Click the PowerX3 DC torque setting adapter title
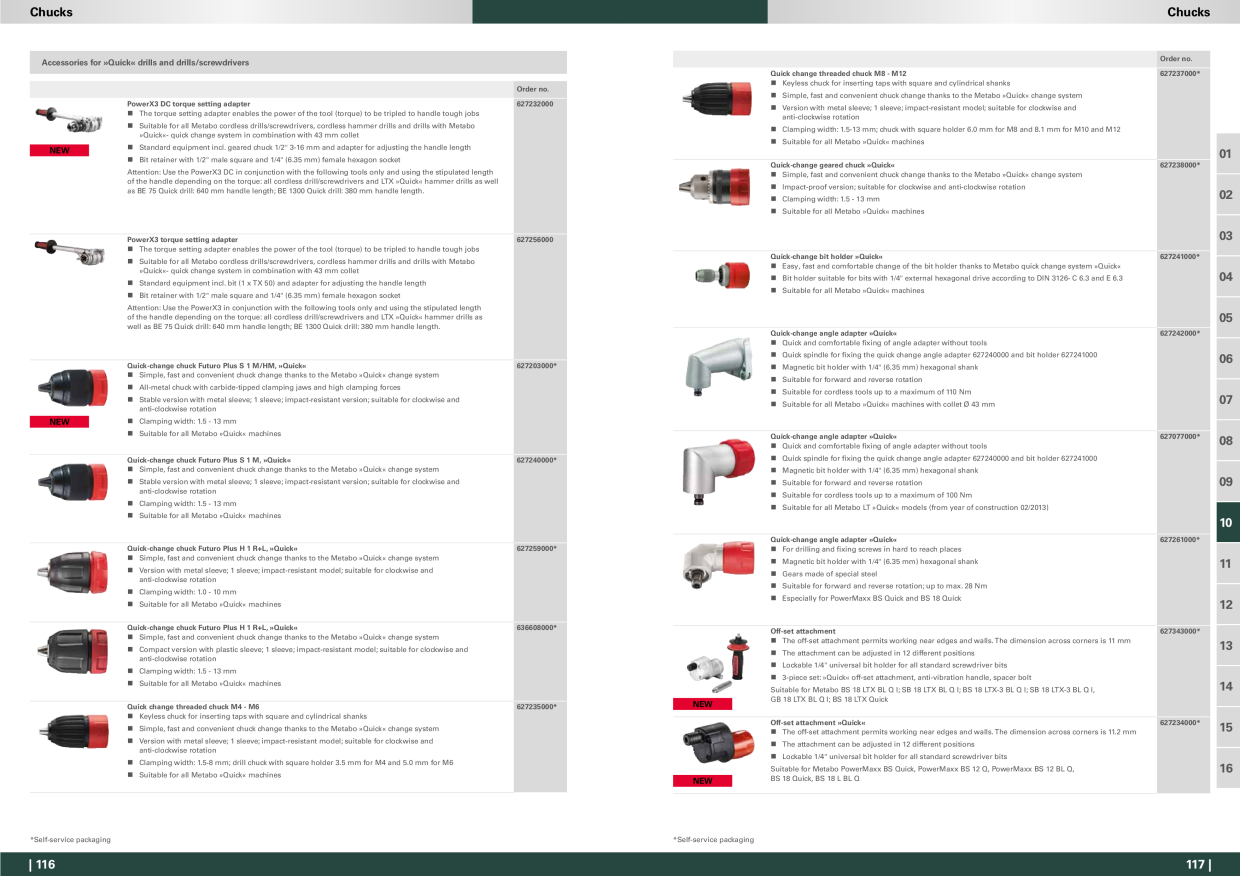 (189, 103)
